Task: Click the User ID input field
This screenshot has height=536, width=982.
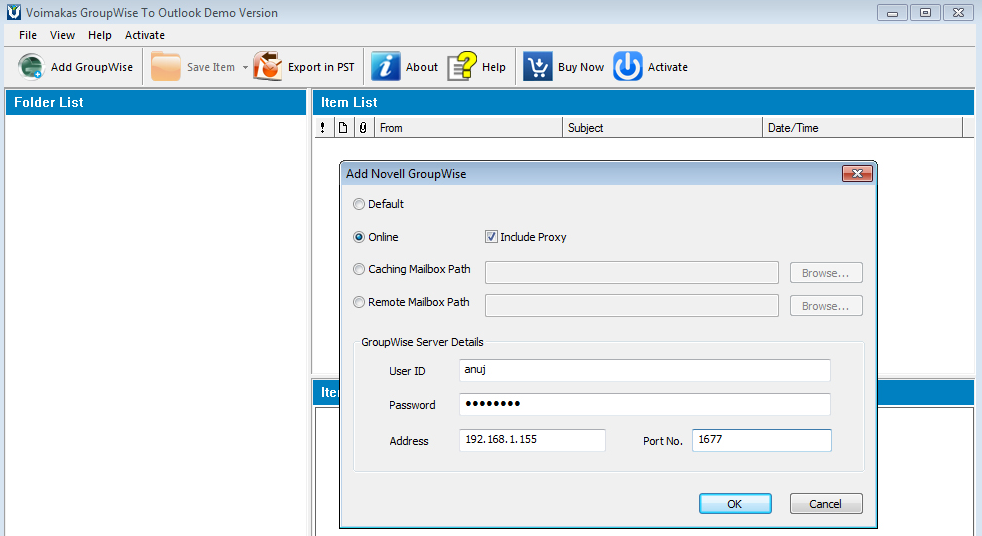Action: [644, 370]
